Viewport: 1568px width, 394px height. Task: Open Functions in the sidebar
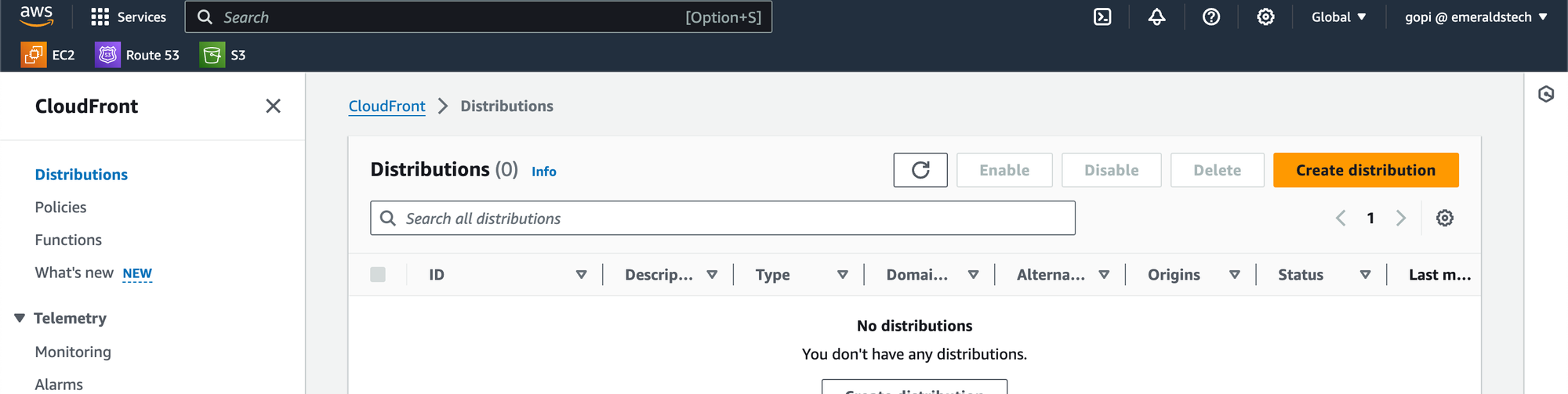coord(68,240)
